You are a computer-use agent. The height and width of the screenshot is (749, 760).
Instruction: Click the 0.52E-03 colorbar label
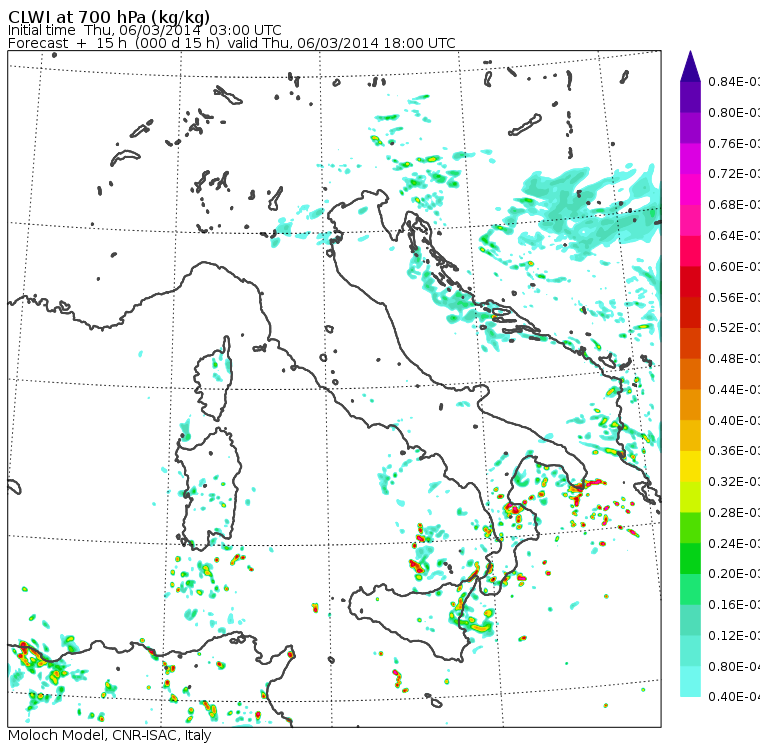click(x=734, y=328)
